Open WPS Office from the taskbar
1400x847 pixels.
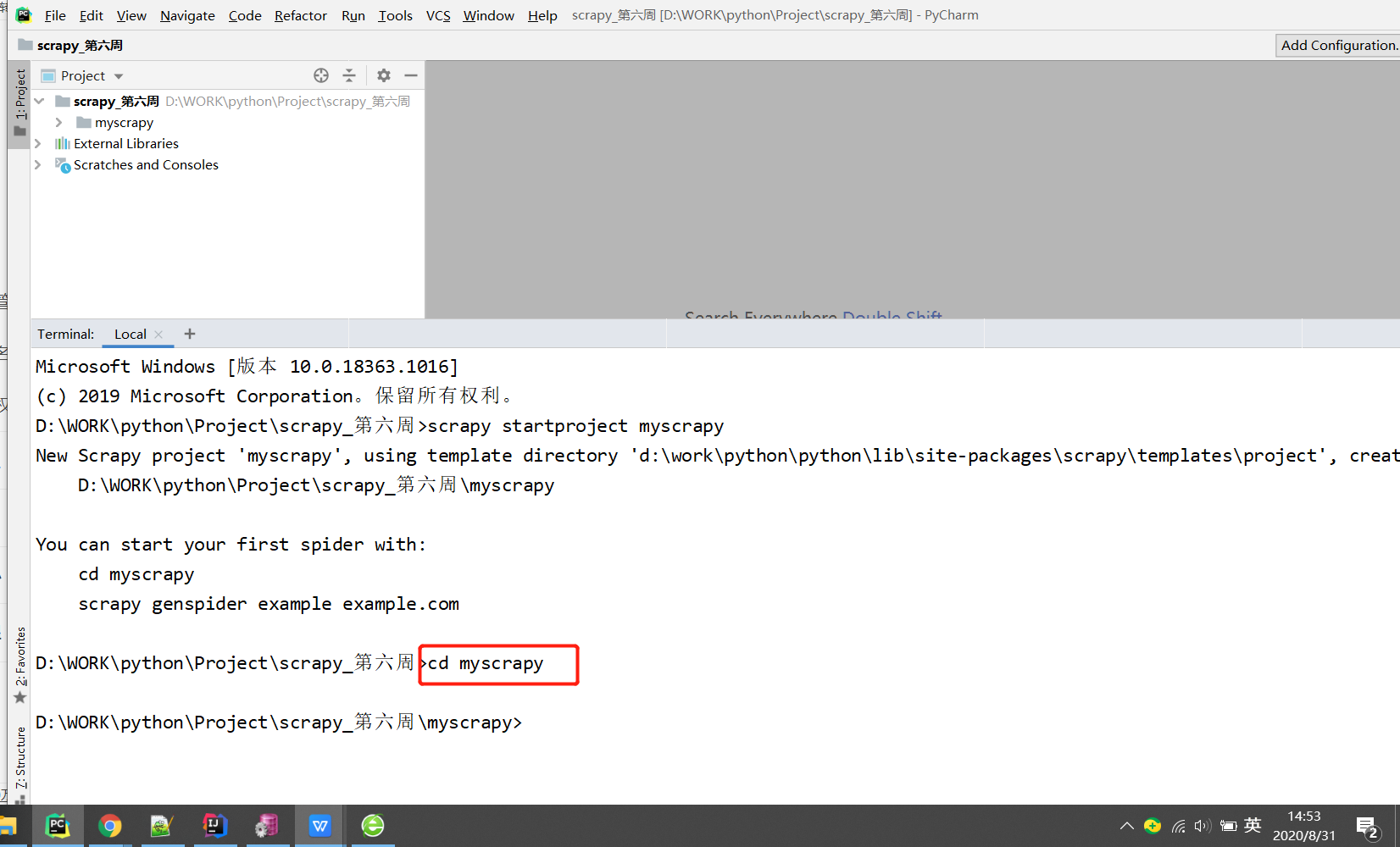click(x=319, y=825)
